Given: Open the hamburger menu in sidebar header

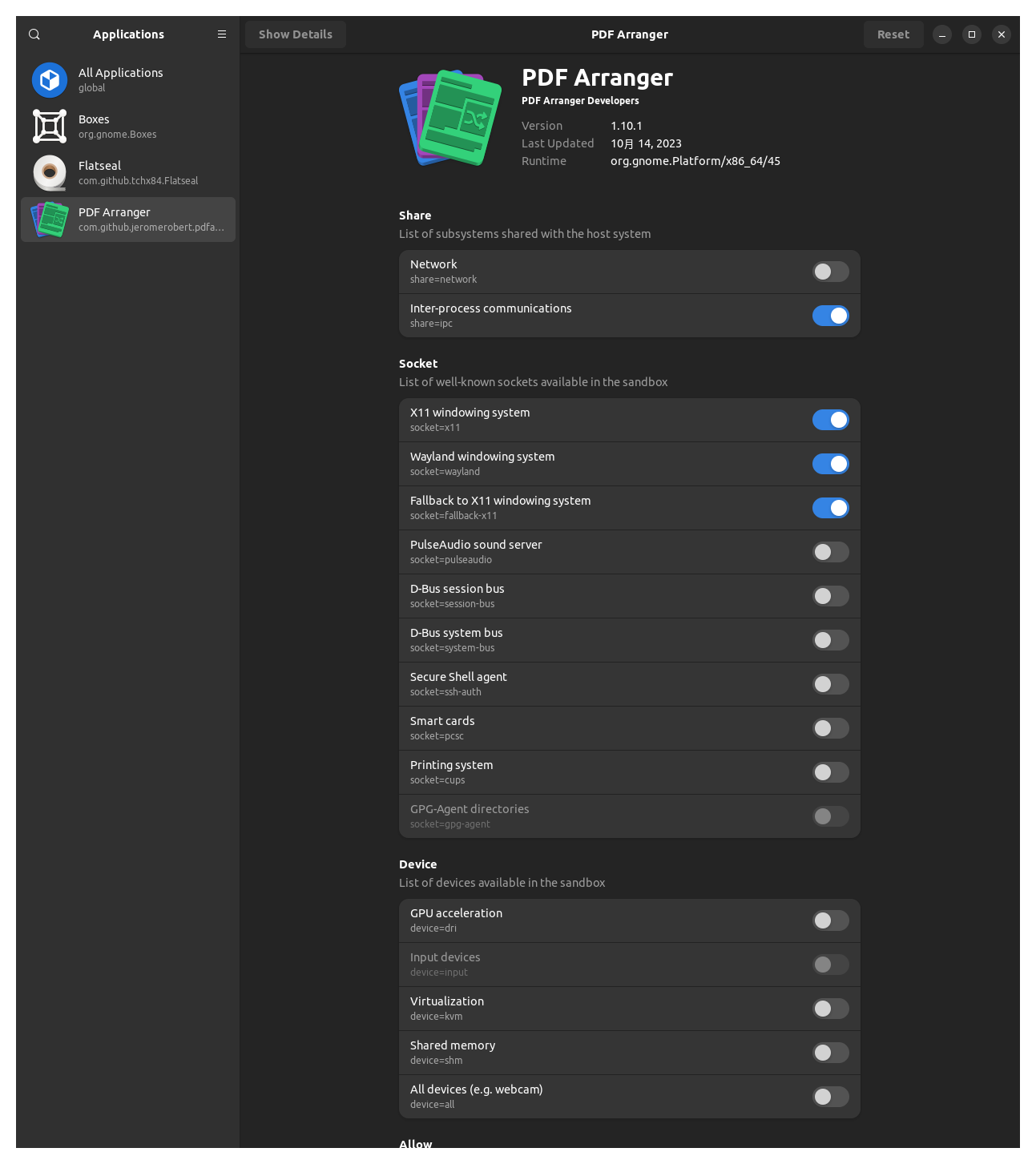Looking at the screenshot, I should tap(222, 34).
